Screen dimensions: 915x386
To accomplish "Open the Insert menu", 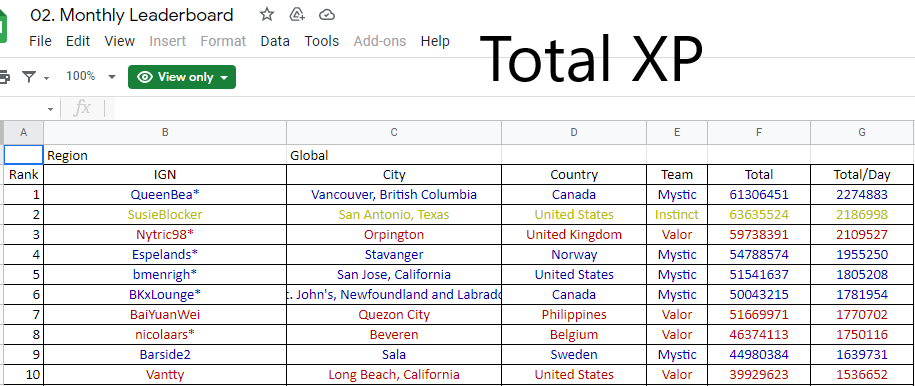I will [x=167, y=41].
